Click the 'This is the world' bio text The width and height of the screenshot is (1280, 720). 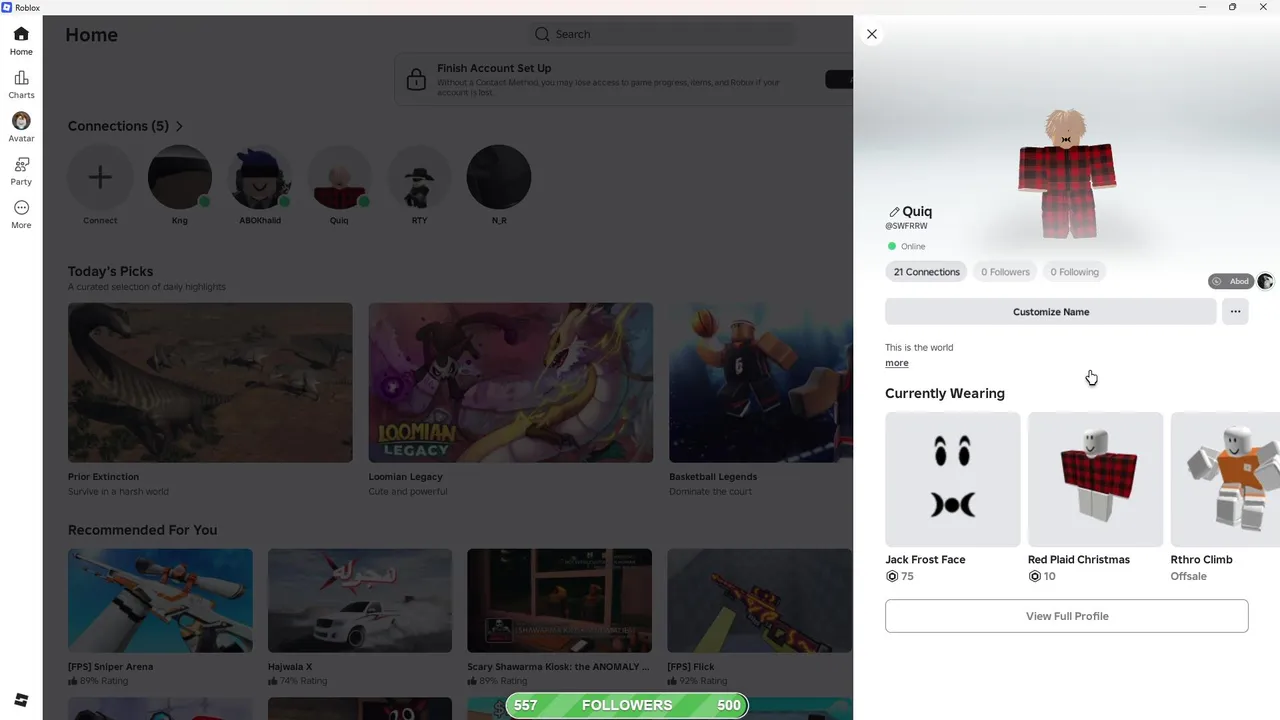(919, 348)
